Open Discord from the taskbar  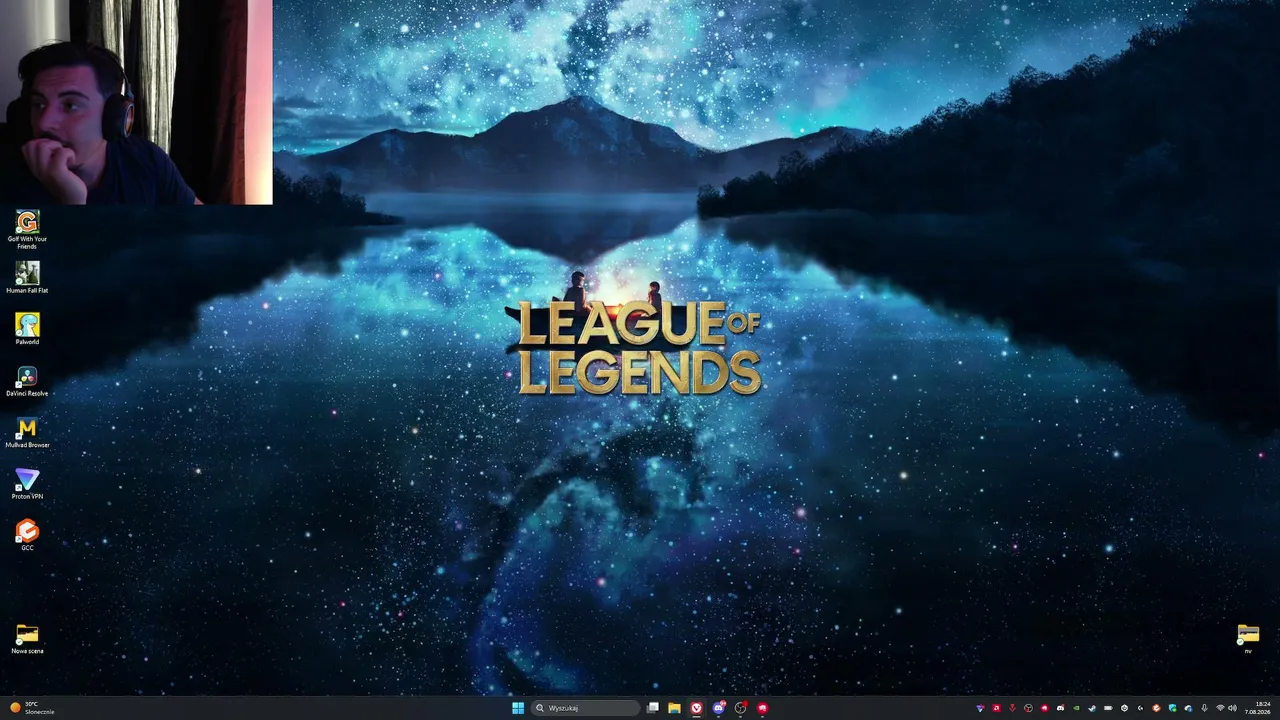point(719,708)
